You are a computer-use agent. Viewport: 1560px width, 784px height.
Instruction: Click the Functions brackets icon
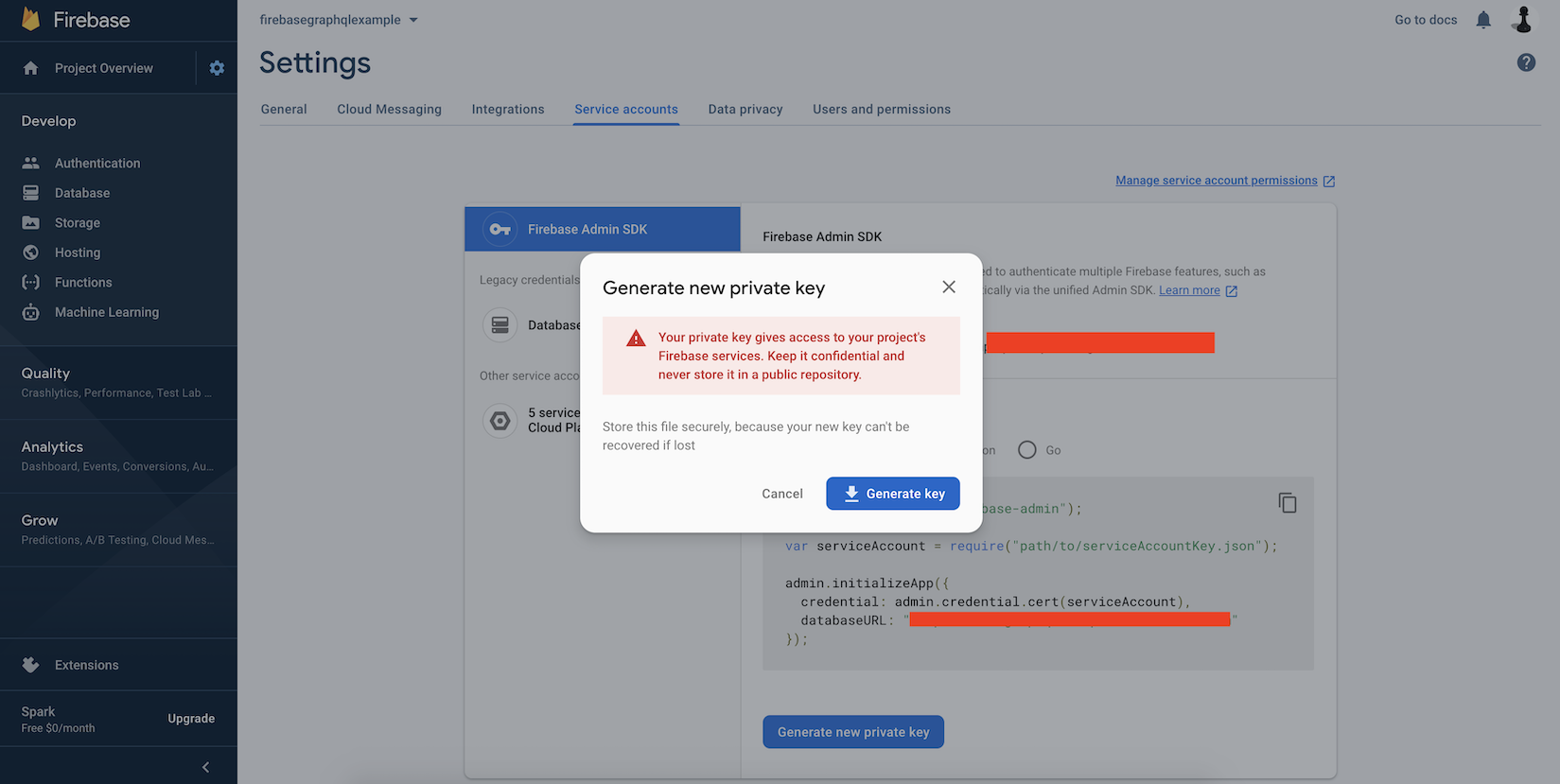tap(30, 282)
